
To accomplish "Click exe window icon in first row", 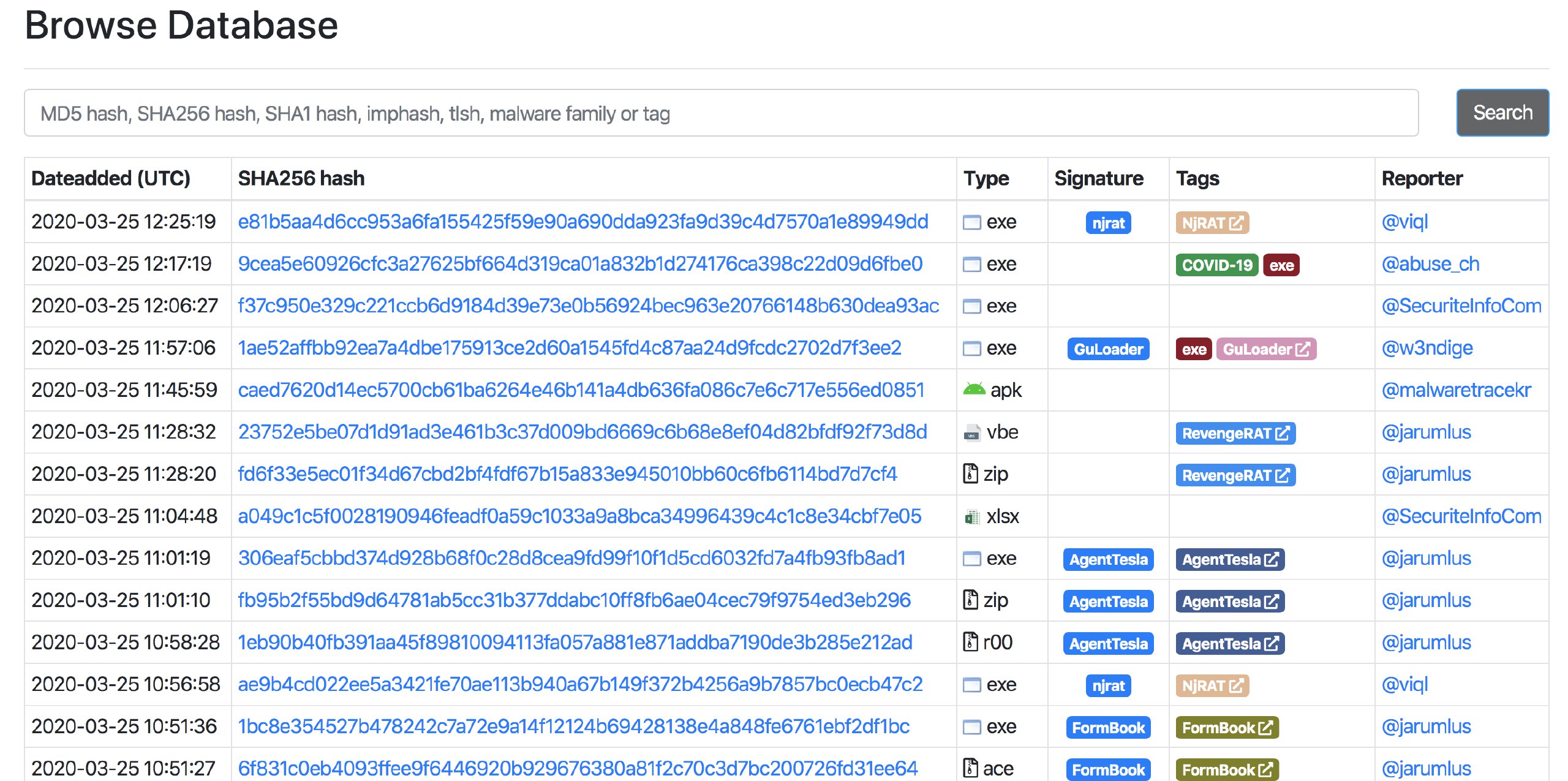I will click(972, 222).
